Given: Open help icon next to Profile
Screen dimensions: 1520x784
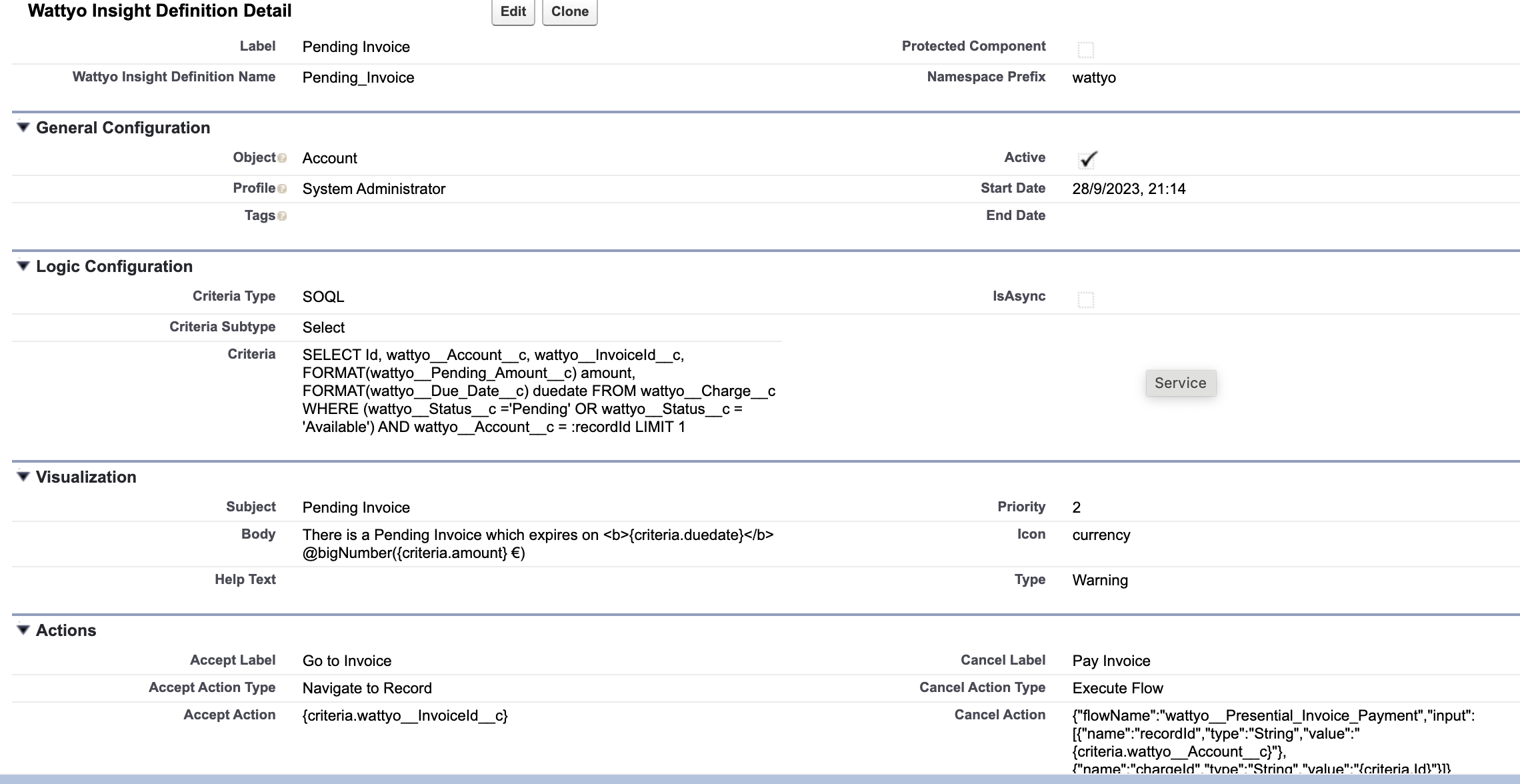Looking at the screenshot, I should click(282, 189).
